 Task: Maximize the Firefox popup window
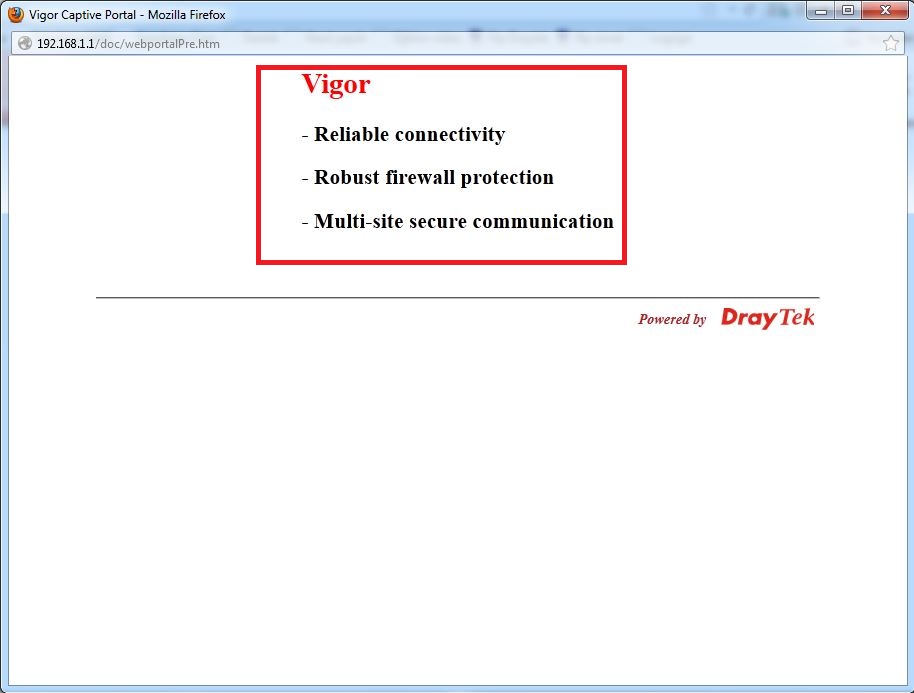[848, 11]
